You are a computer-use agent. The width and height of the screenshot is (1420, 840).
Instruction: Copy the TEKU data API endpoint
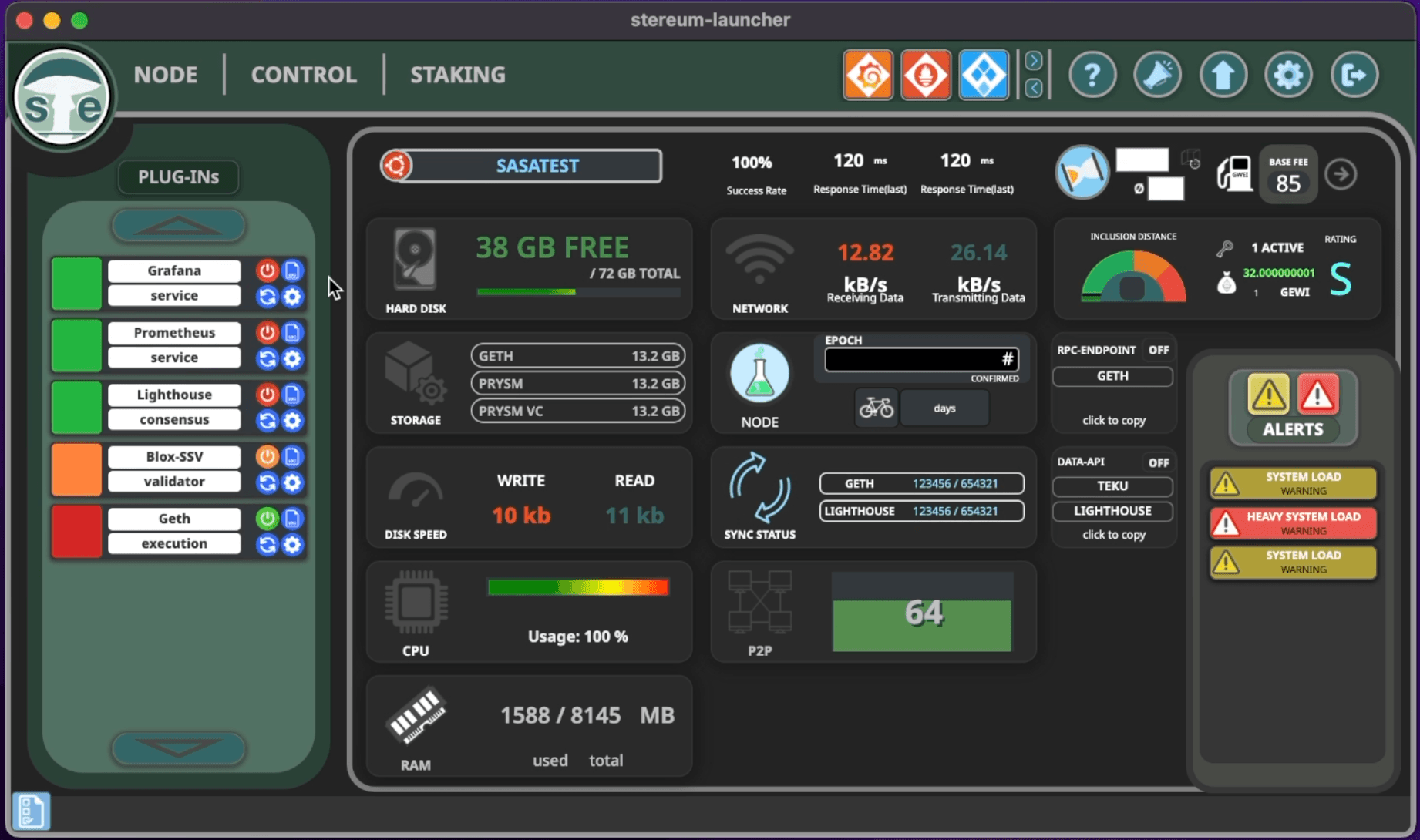[x=1112, y=486]
